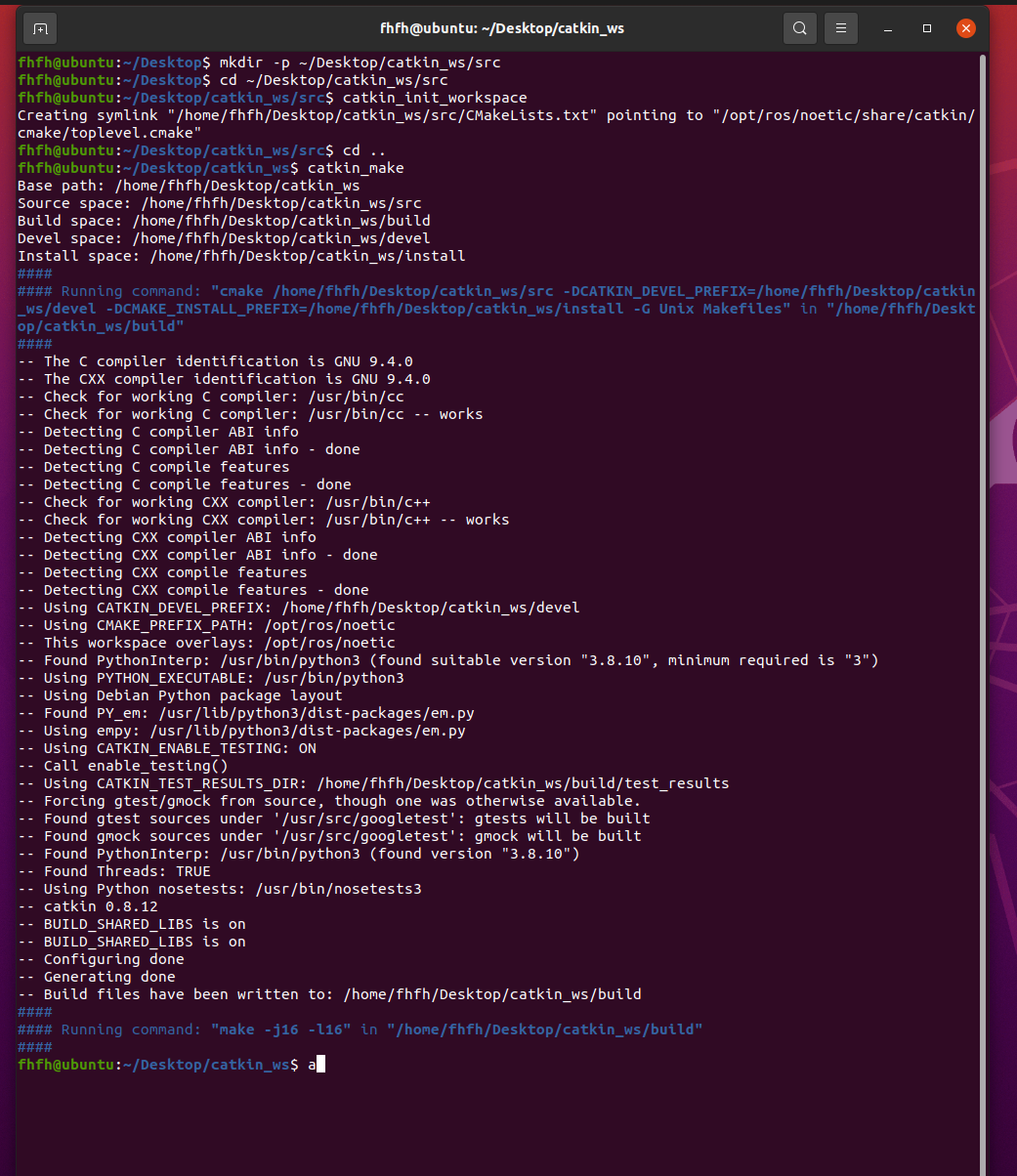
Task: Maximize the terminal window
Action: pyautogui.click(x=927, y=28)
